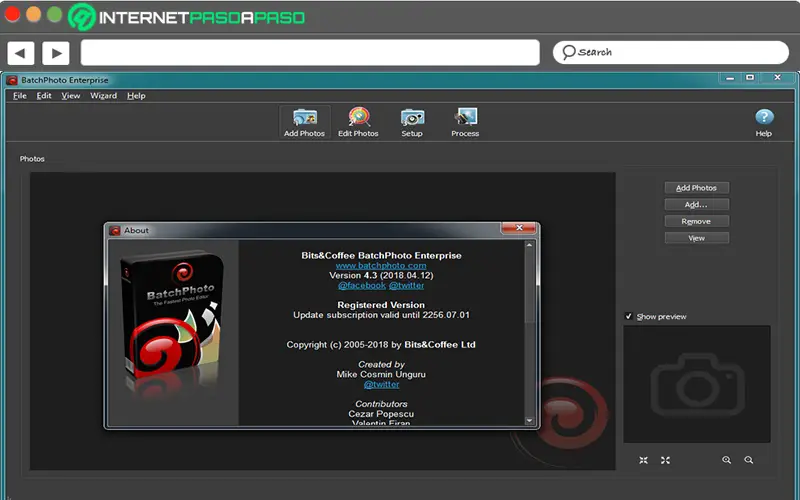Click 'Update subscription valid until 2256.07.01' text
Image resolution: width=800 pixels, height=500 pixels.
(x=381, y=315)
